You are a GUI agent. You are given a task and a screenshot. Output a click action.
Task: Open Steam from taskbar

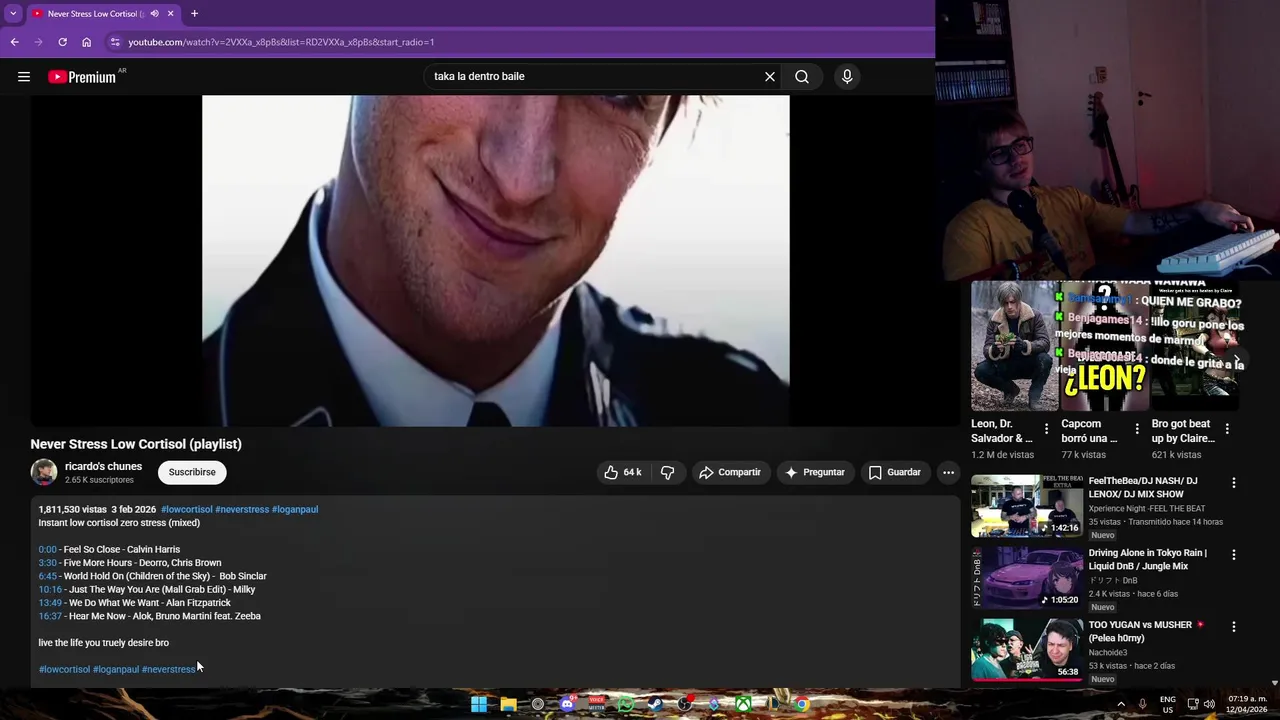pos(655,704)
